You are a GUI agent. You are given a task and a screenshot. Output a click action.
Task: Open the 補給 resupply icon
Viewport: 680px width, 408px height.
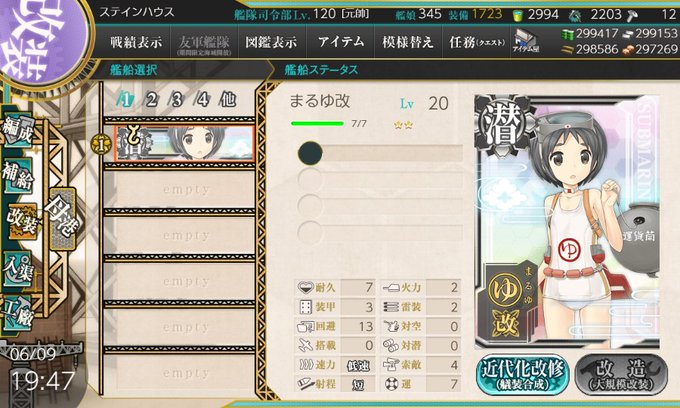pos(18,176)
